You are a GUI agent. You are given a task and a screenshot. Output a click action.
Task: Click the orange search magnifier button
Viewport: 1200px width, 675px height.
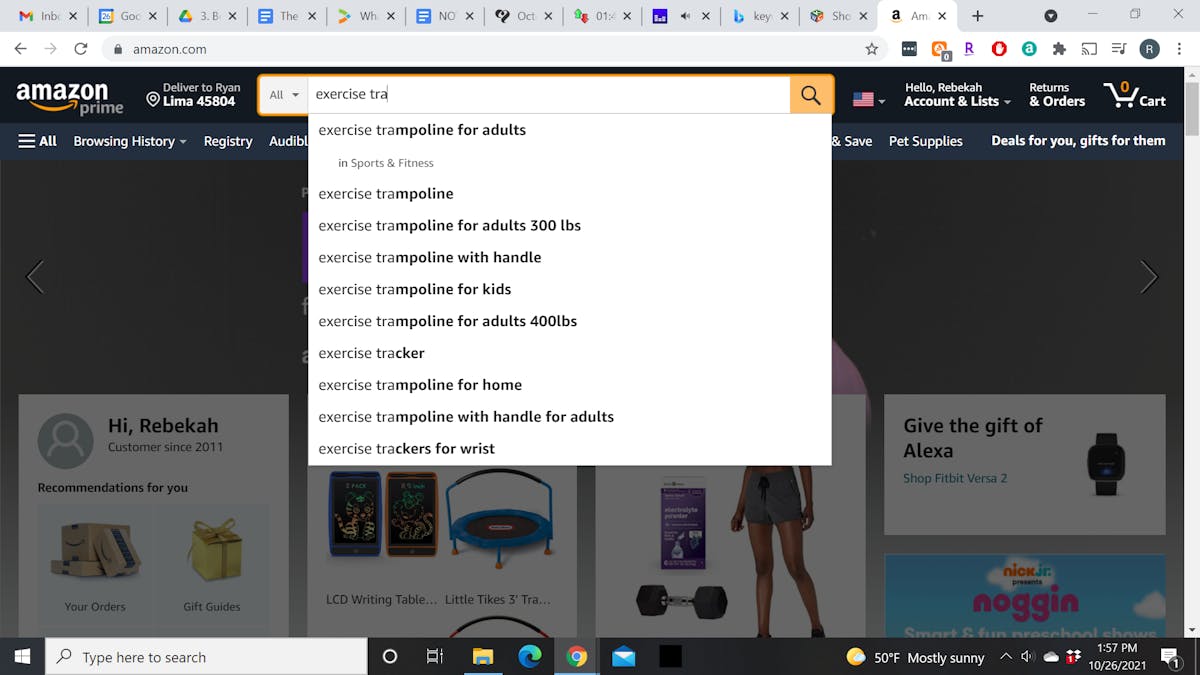click(x=811, y=95)
